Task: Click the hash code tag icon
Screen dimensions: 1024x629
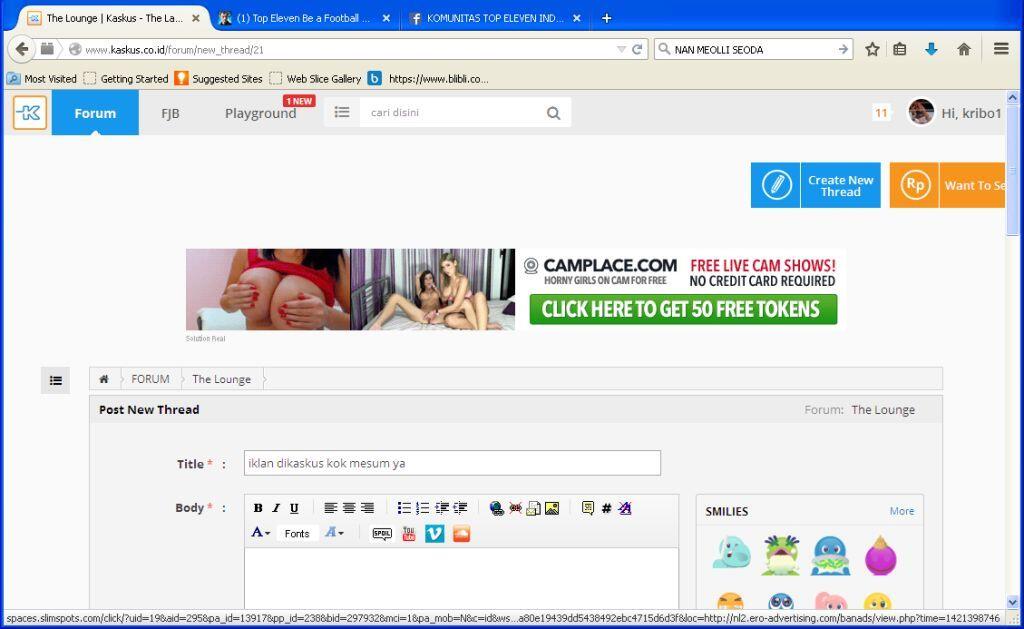Action: pos(606,508)
